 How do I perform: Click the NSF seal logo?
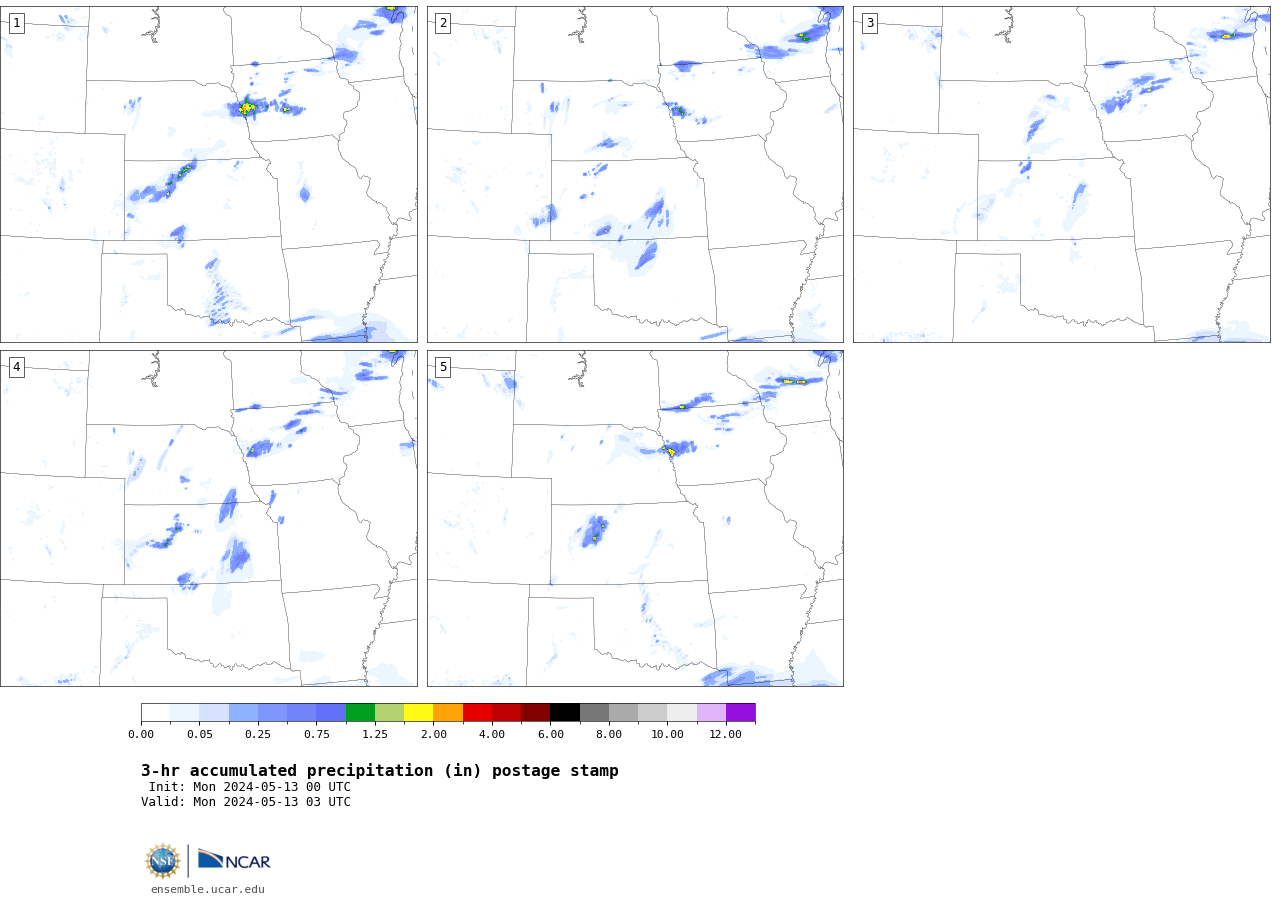pos(163,861)
